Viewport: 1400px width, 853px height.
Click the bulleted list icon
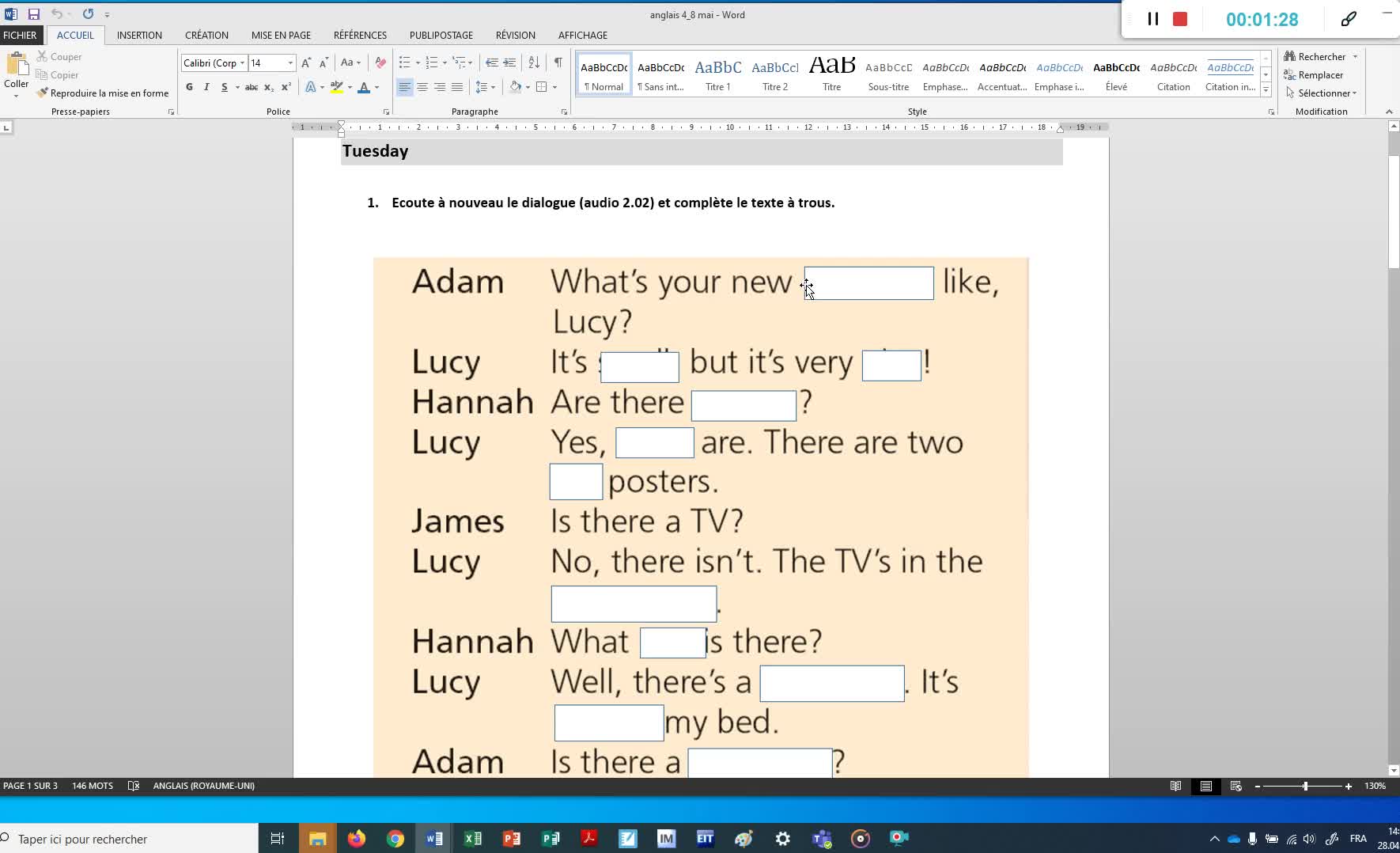404,63
